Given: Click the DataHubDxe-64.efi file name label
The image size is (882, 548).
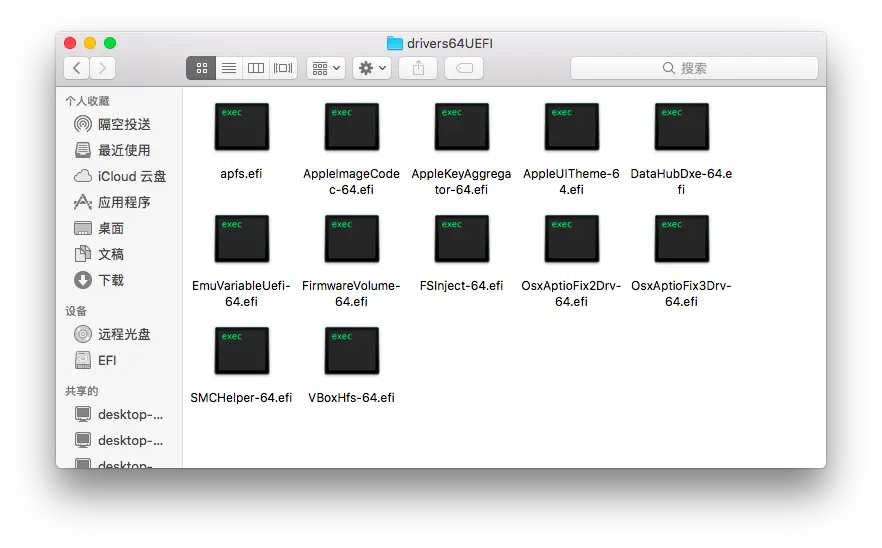Looking at the screenshot, I should [x=681, y=182].
